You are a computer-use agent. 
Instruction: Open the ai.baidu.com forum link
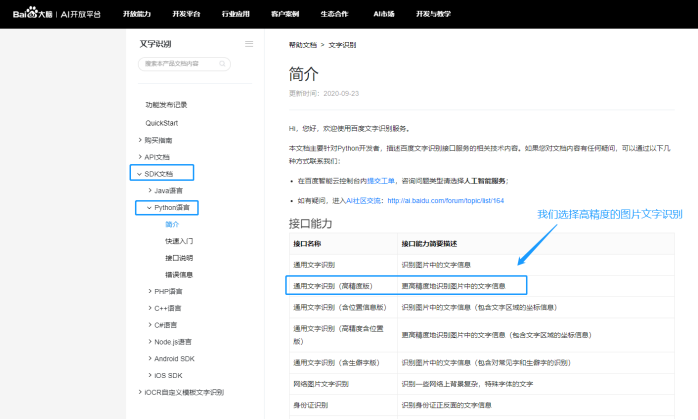(x=445, y=200)
